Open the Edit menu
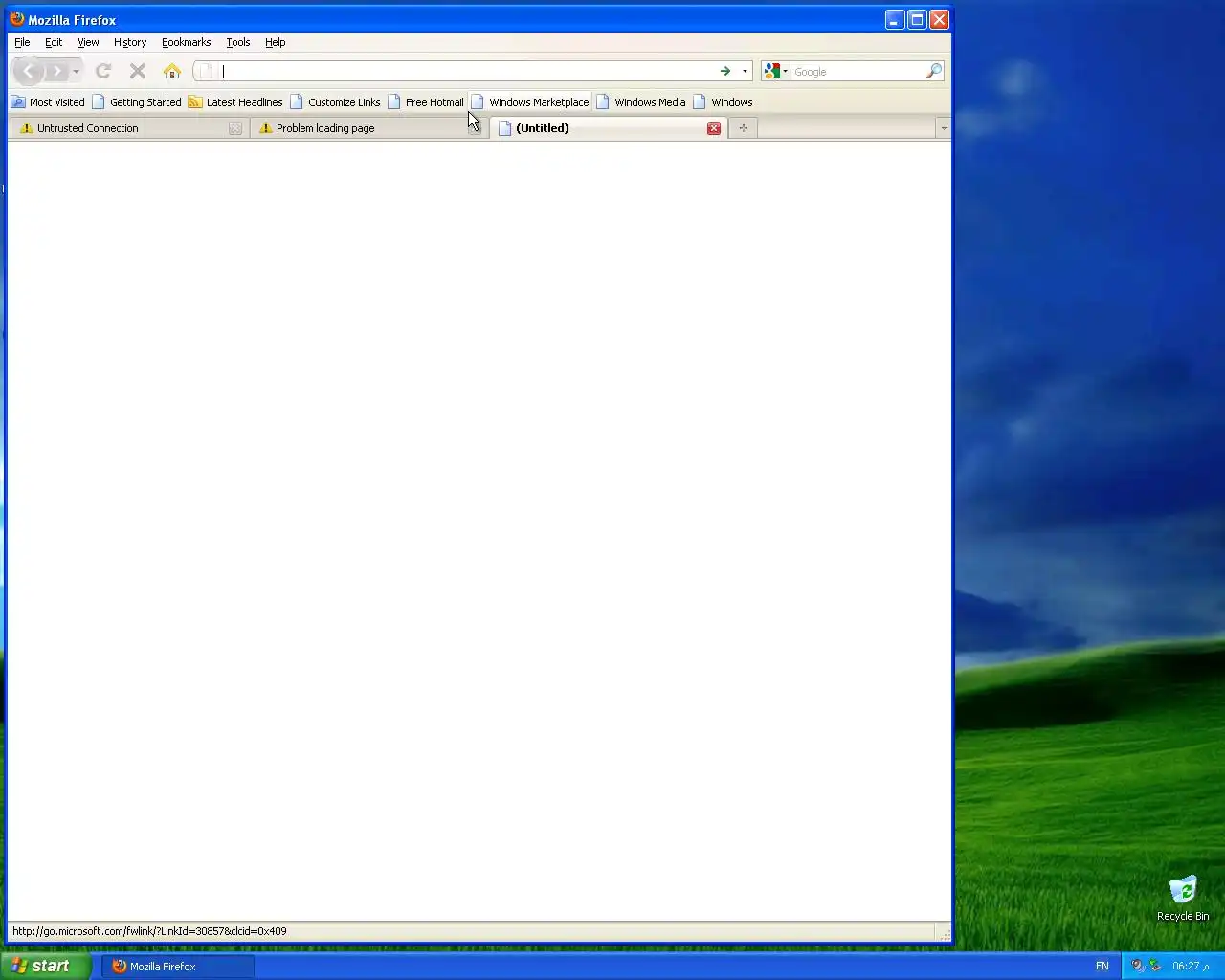 pyautogui.click(x=54, y=42)
